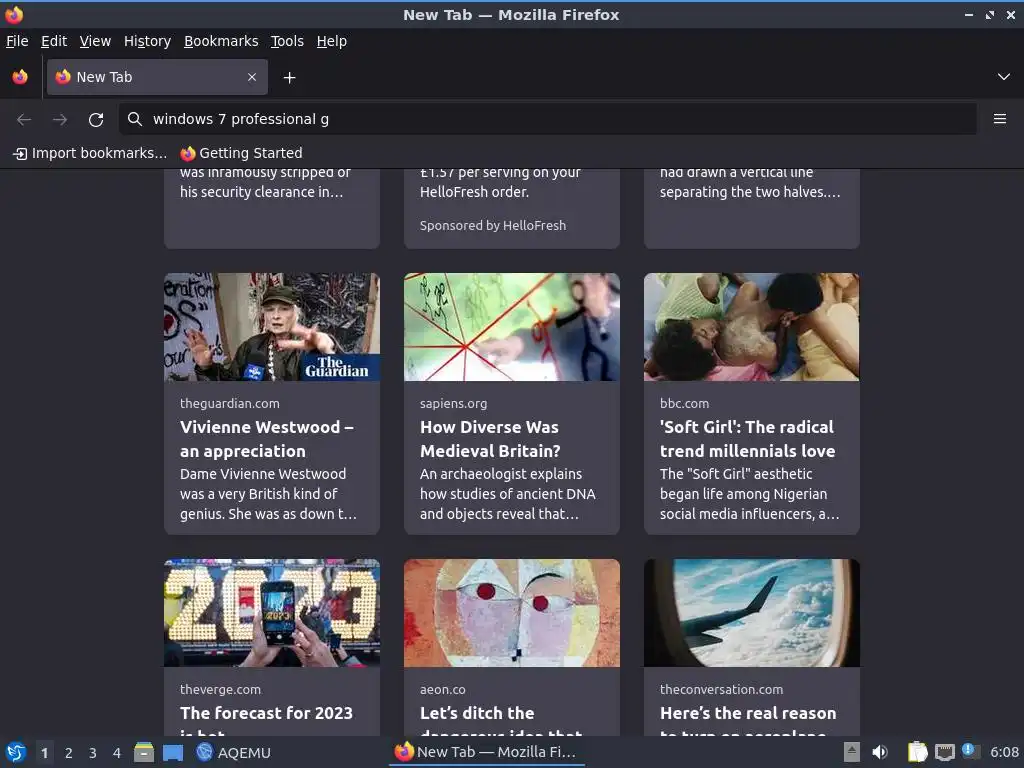
Task: Close the New Tab tab
Action: [252, 77]
